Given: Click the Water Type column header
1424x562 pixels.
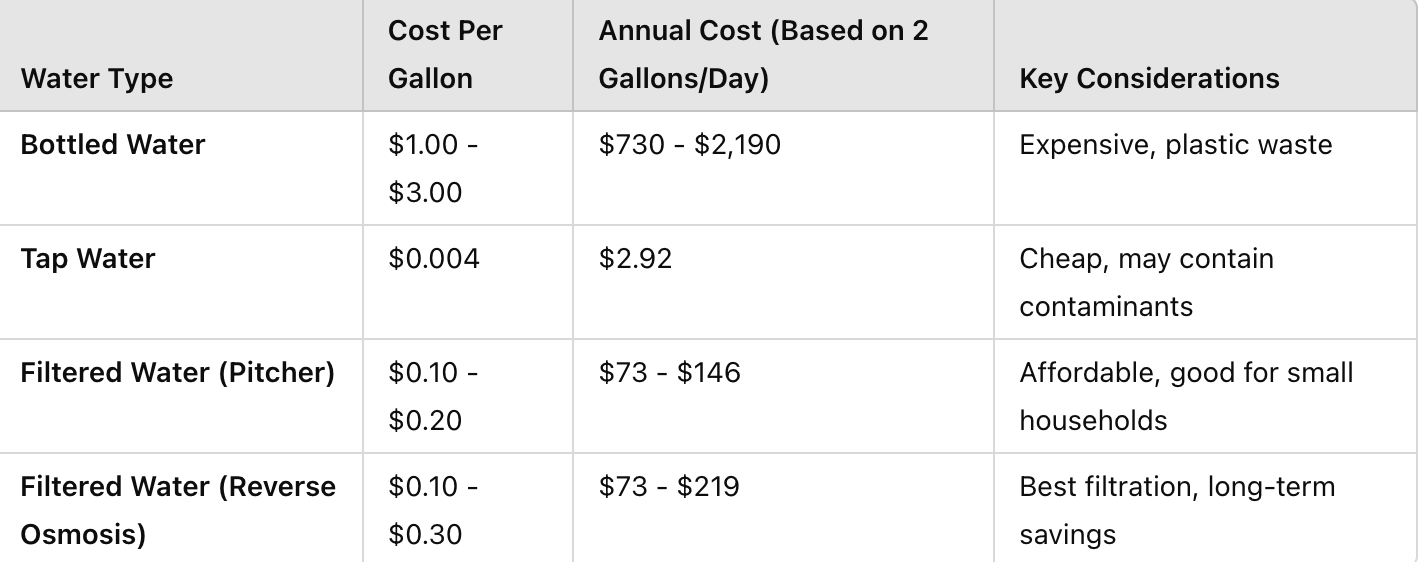Looking at the screenshot, I should tap(97, 79).
